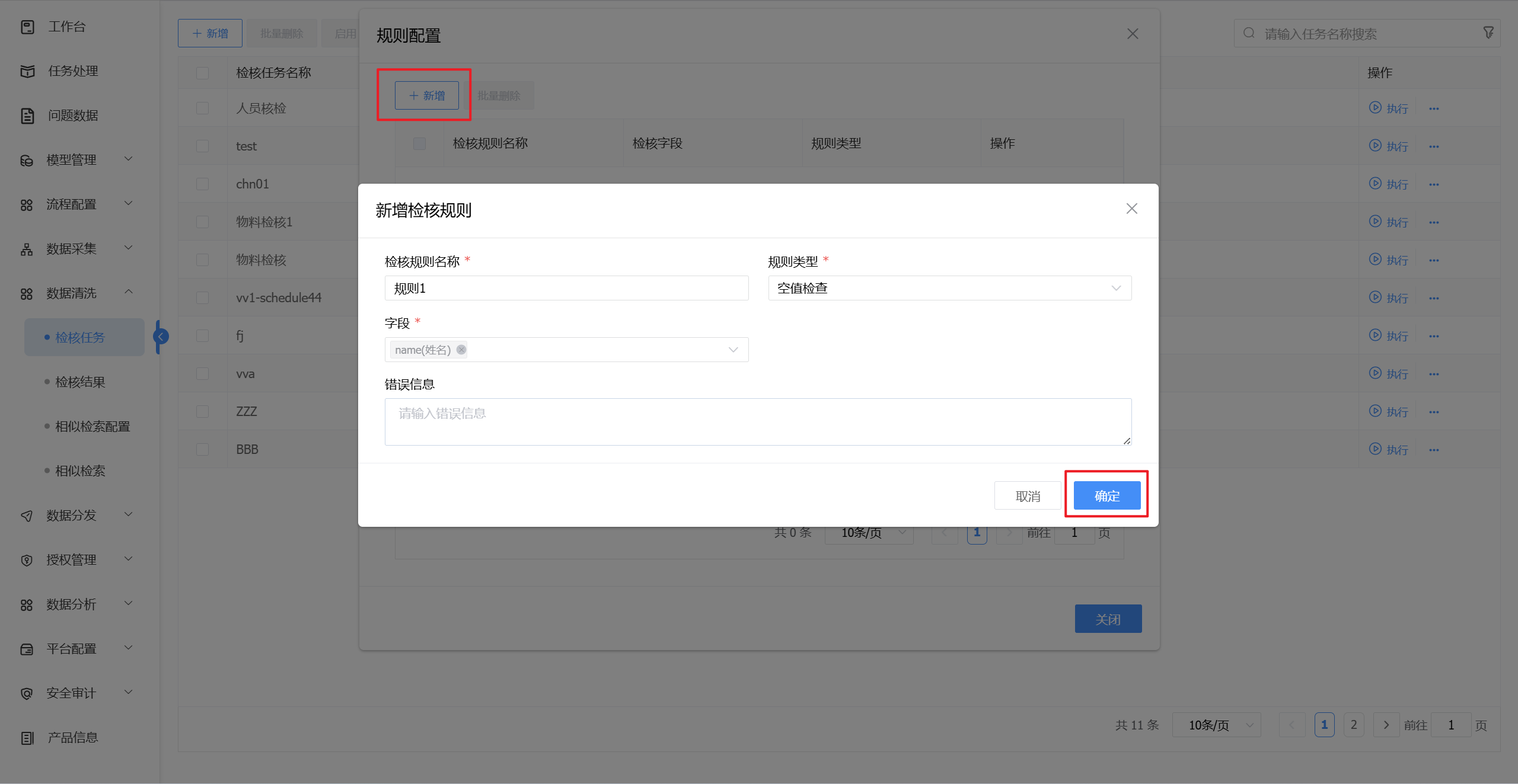Close the 新增检核规则 dialog
This screenshot has width=1518, height=784.
pyautogui.click(x=1131, y=209)
